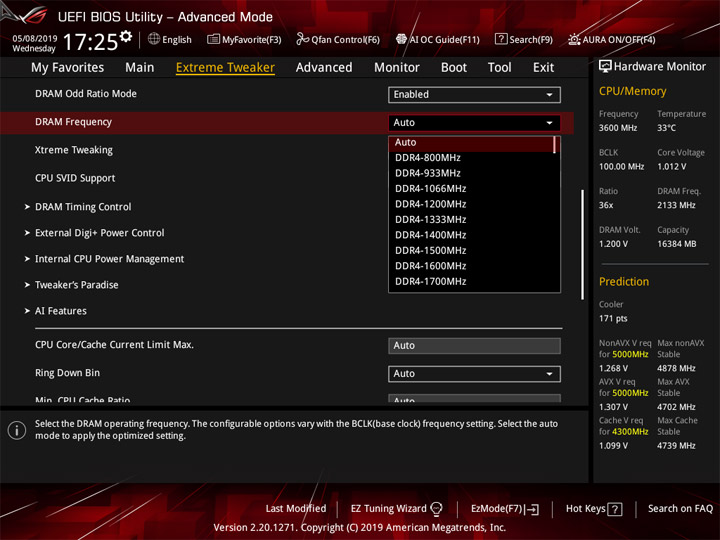
Task: Go to the Advanced tab
Action: 324,68
